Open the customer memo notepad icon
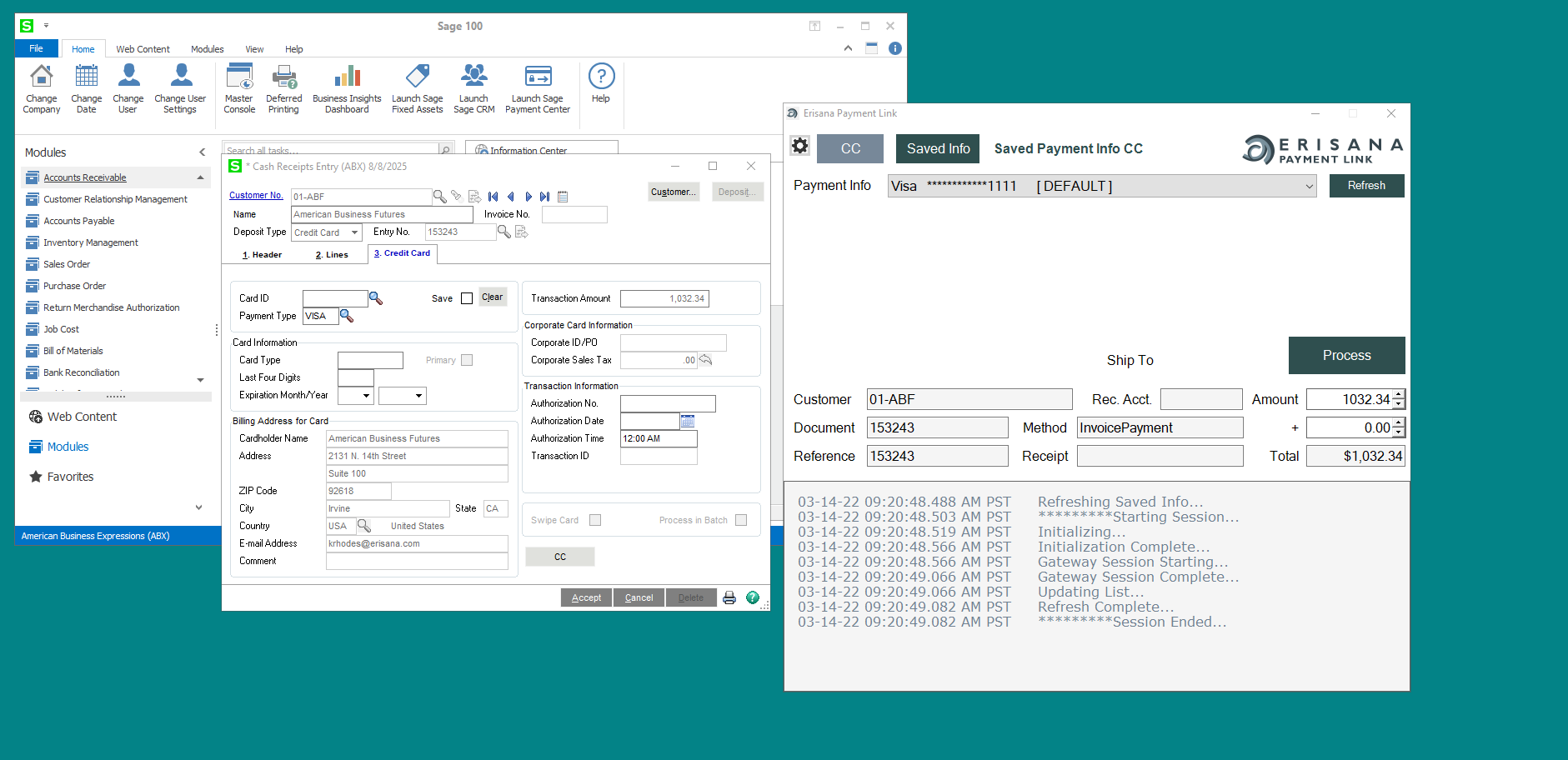The width and height of the screenshot is (1568, 760). pyautogui.click(x=563, y=197)
